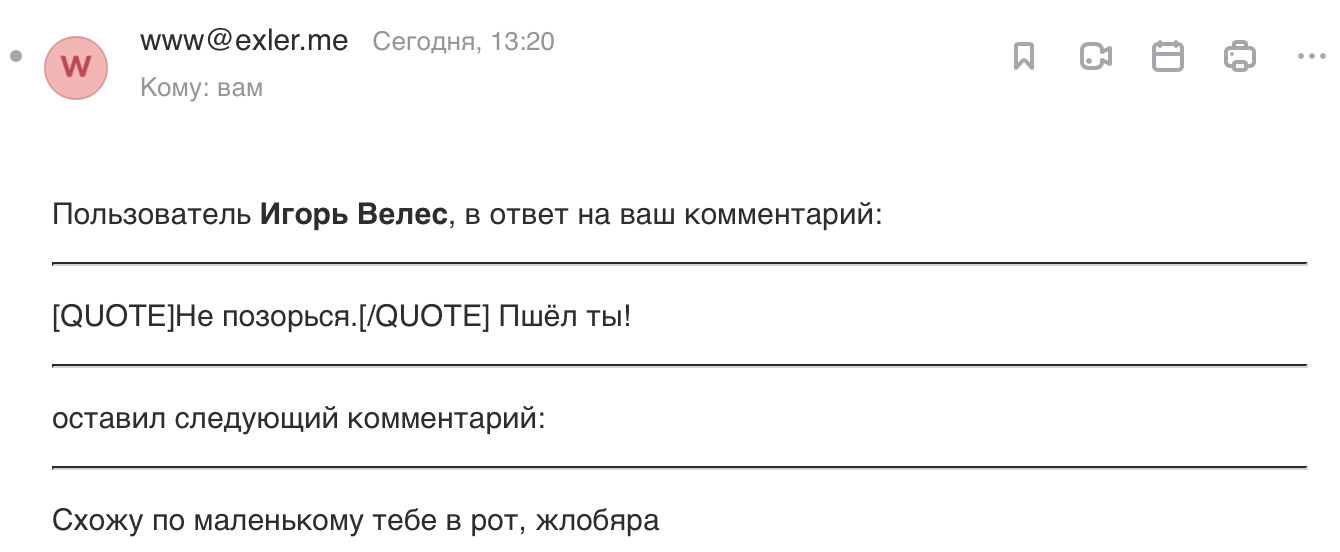Open sender address www@exler.me
Screen dimensions: 1340x552
tap(244, 41)
